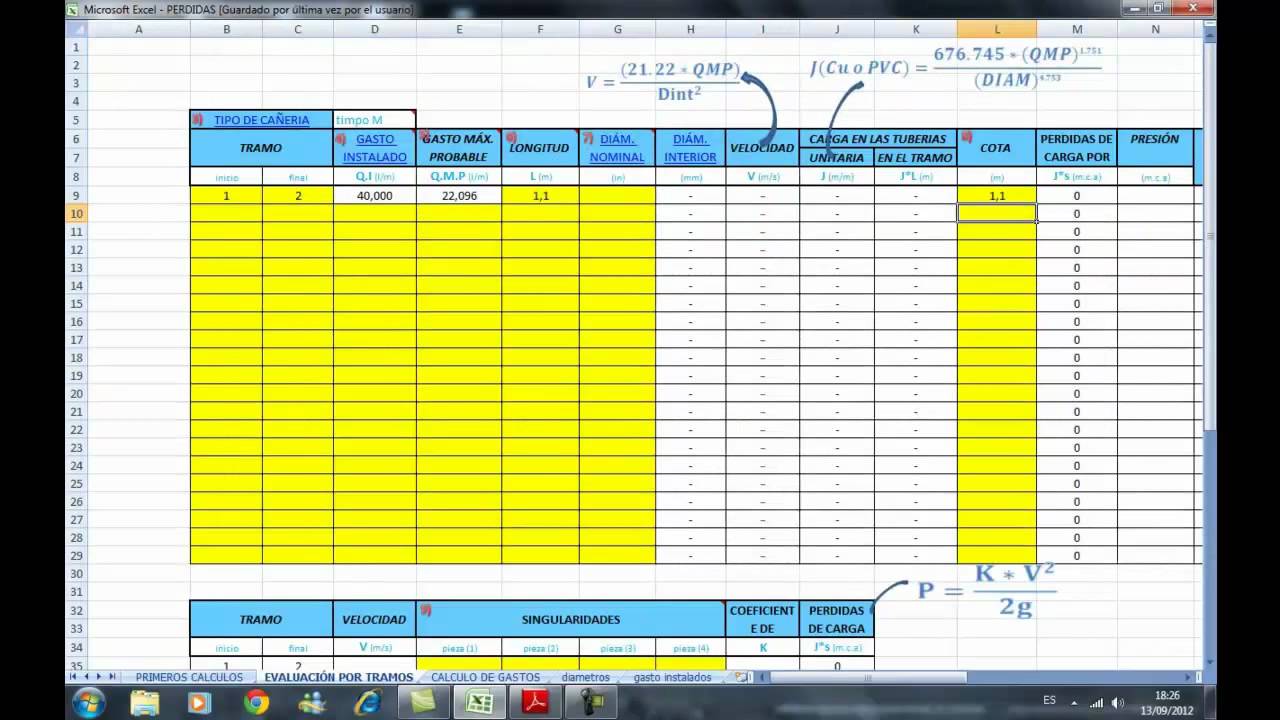The image size is (1280, 720).
Task: Follow the TIPO DE CAÑERIA link
Action: click(x=261, y=120)
